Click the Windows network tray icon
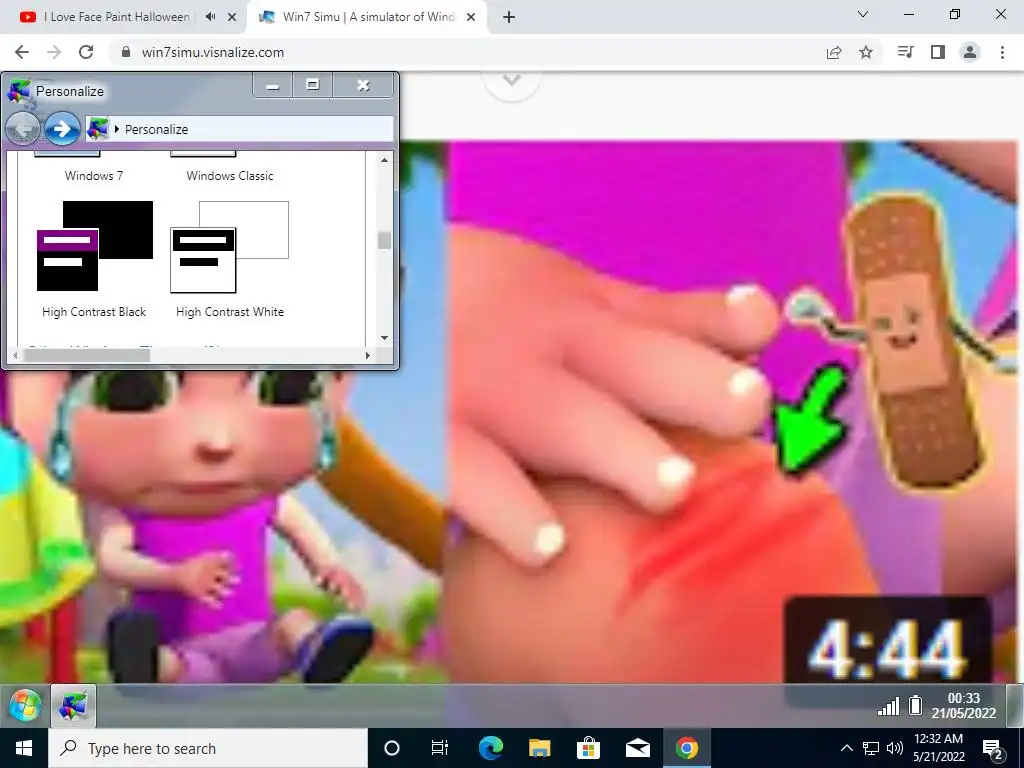This screenshot has height=768, width=1024. point(871,748)
